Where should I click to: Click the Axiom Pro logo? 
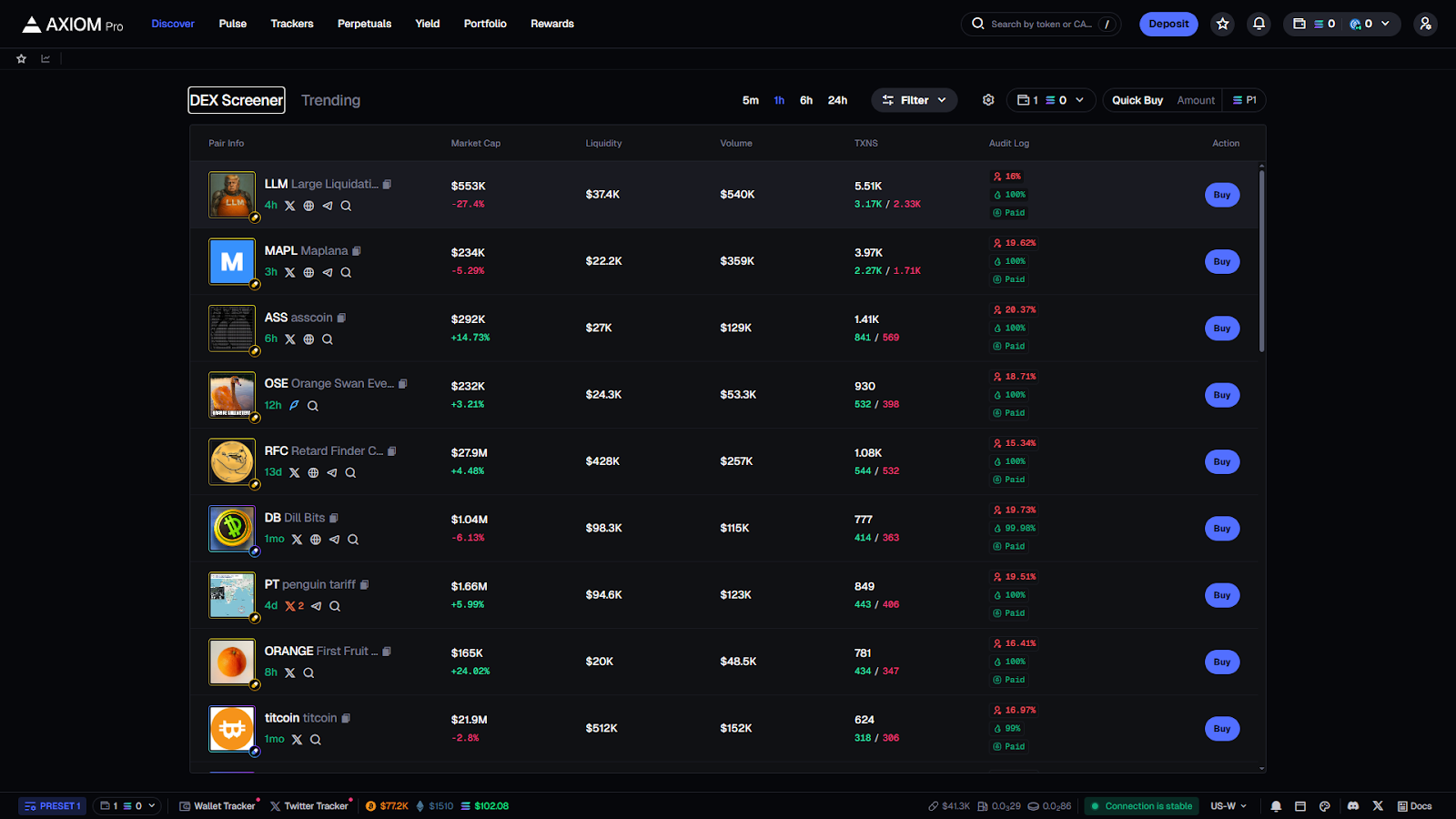click(73, 24)
